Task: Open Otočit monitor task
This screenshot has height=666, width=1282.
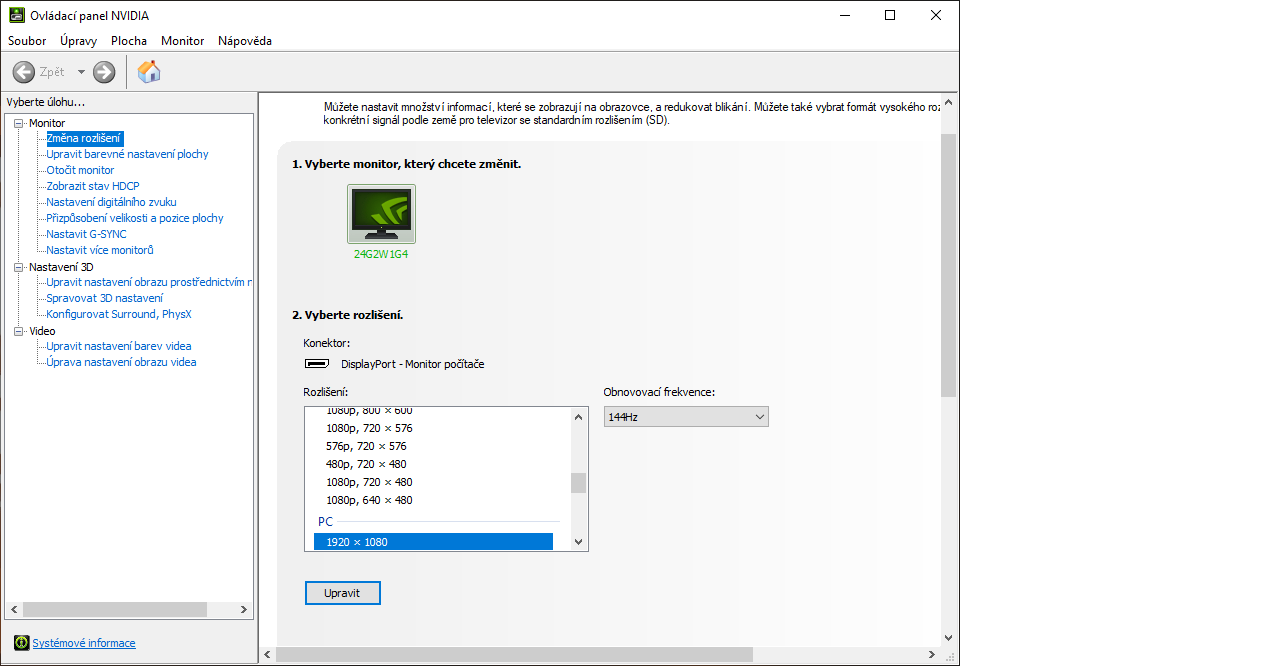Action: coord(80,170)
